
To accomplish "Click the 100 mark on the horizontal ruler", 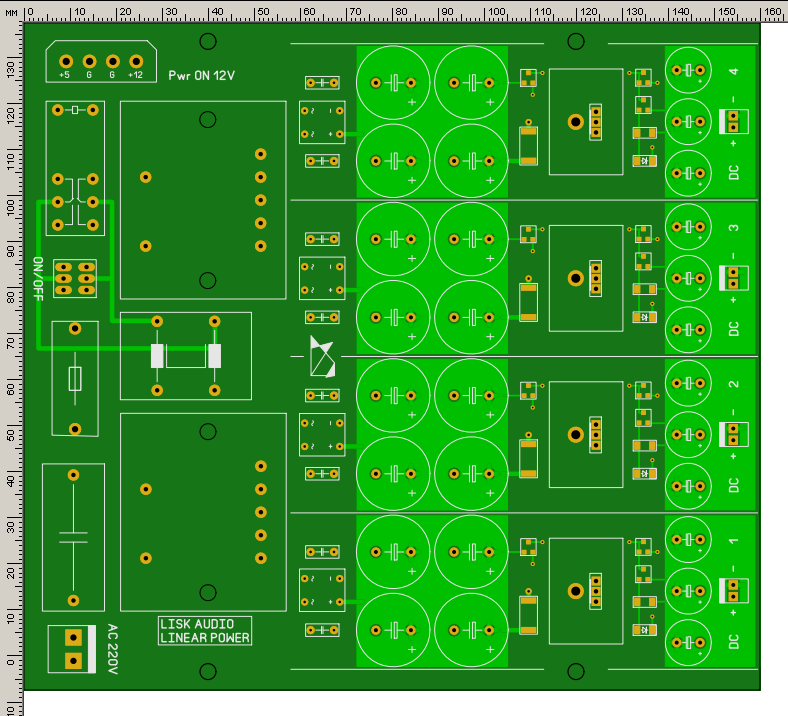I will (497, 11).
